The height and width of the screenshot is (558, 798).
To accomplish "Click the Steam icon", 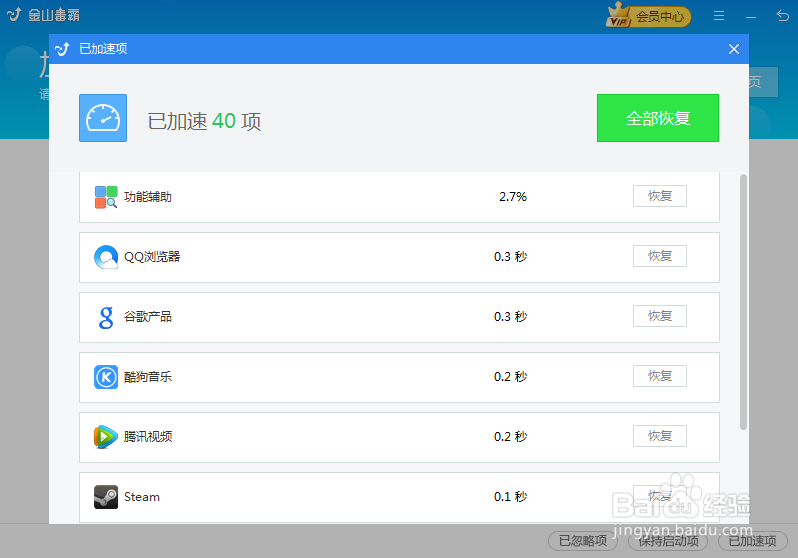I will (x=106, y=497).
